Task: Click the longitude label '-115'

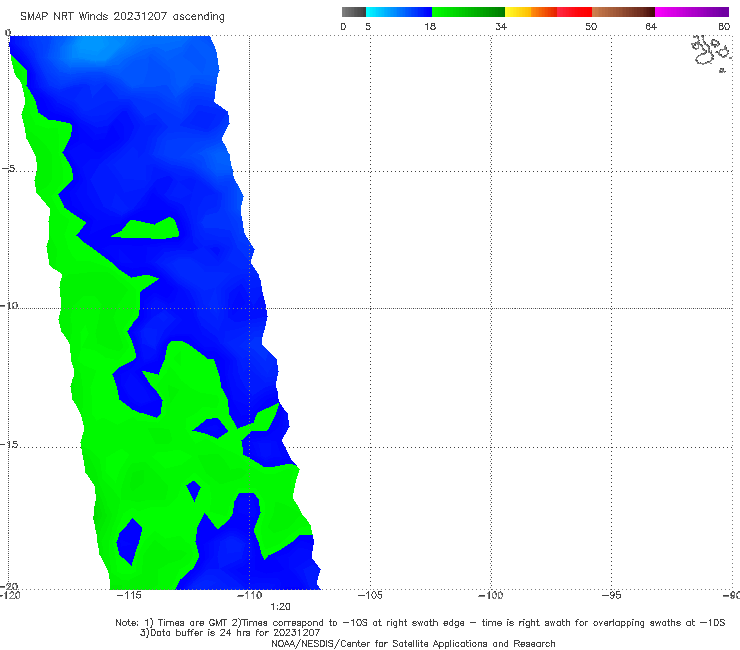Action: [x=128, y=595]
